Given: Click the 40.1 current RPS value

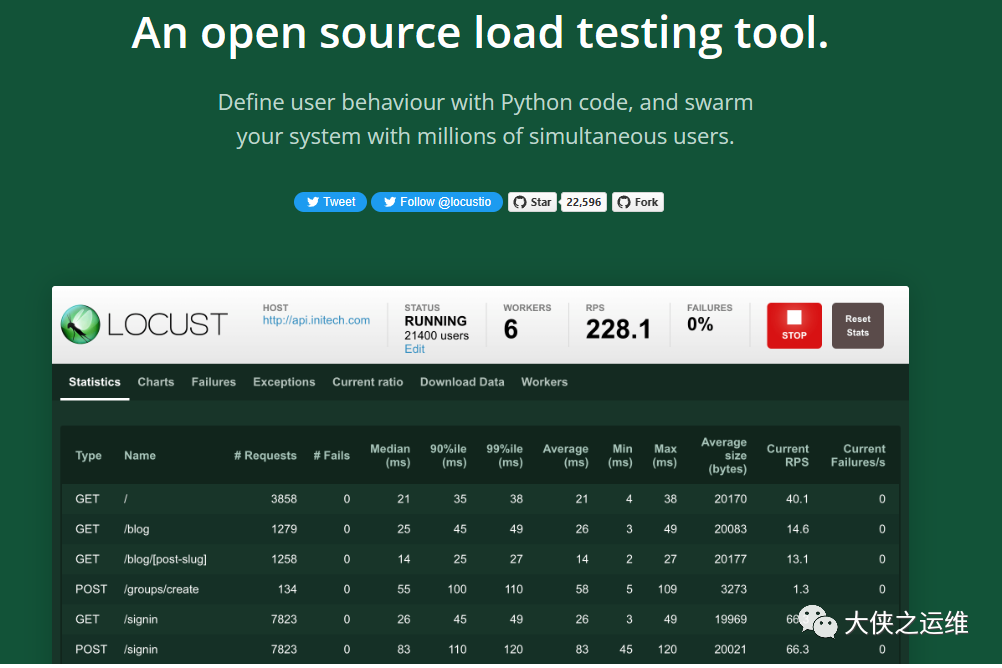Looking at the screenshot, I should 798,499.
